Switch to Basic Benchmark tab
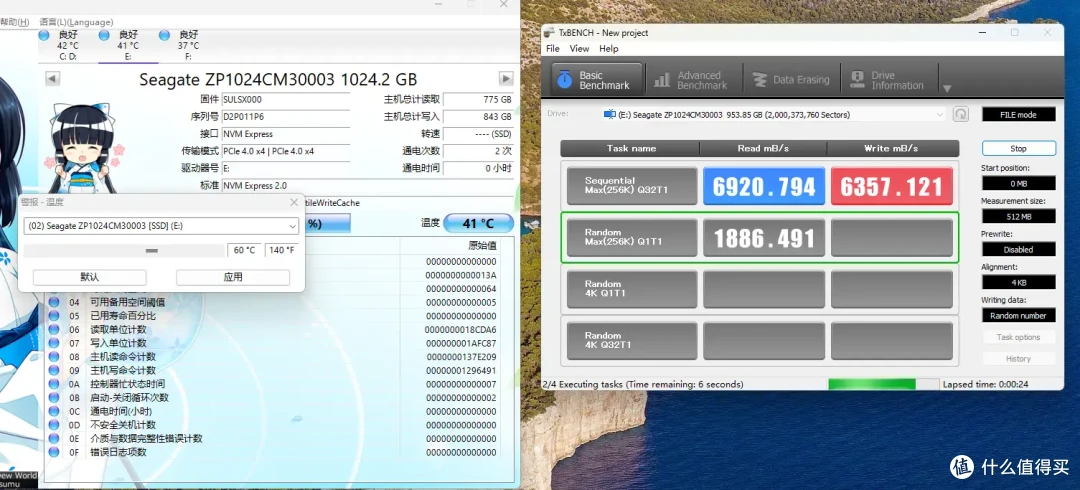 tap(596, 80)
